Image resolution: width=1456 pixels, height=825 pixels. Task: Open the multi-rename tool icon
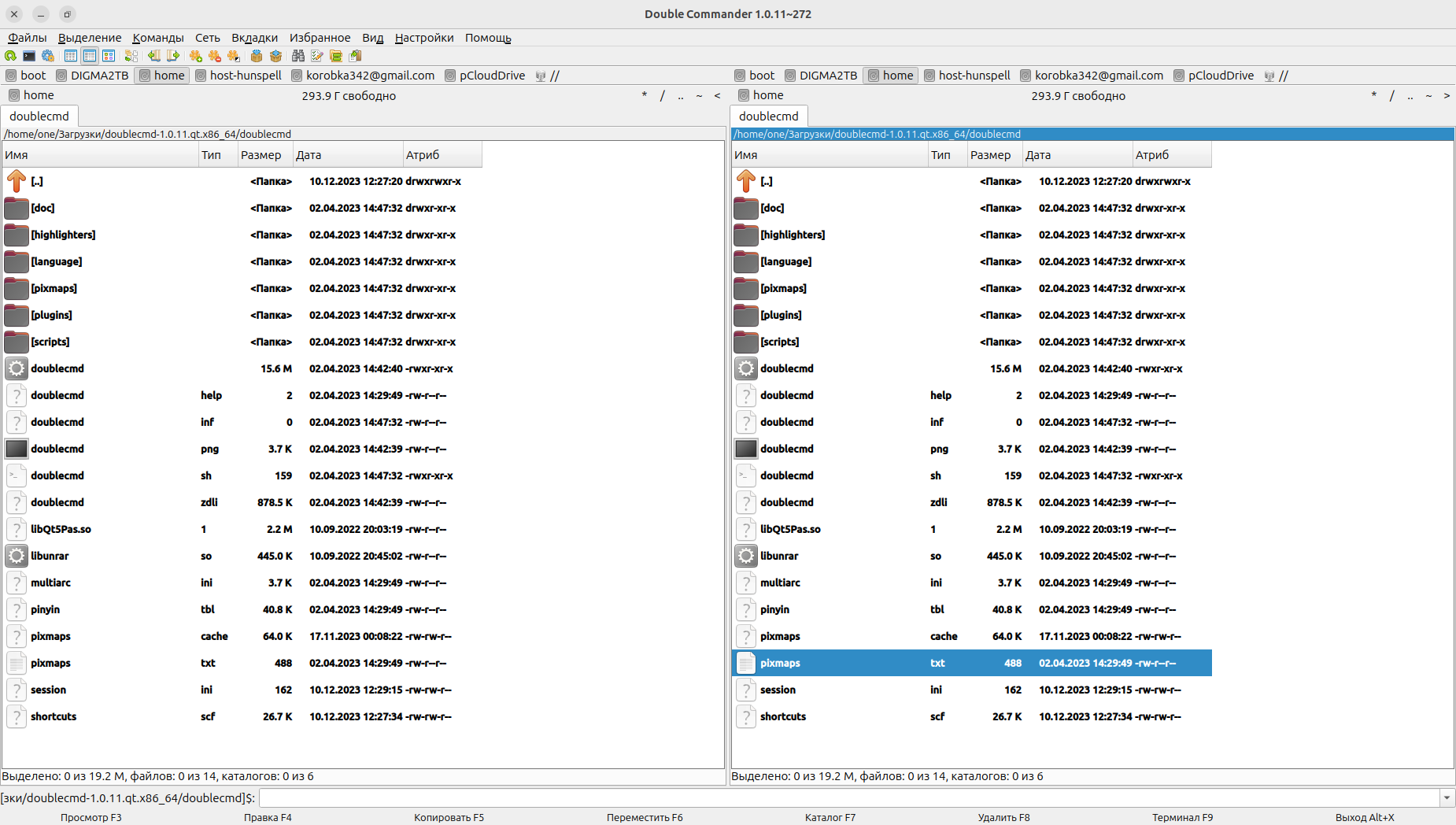click(317, 56)
